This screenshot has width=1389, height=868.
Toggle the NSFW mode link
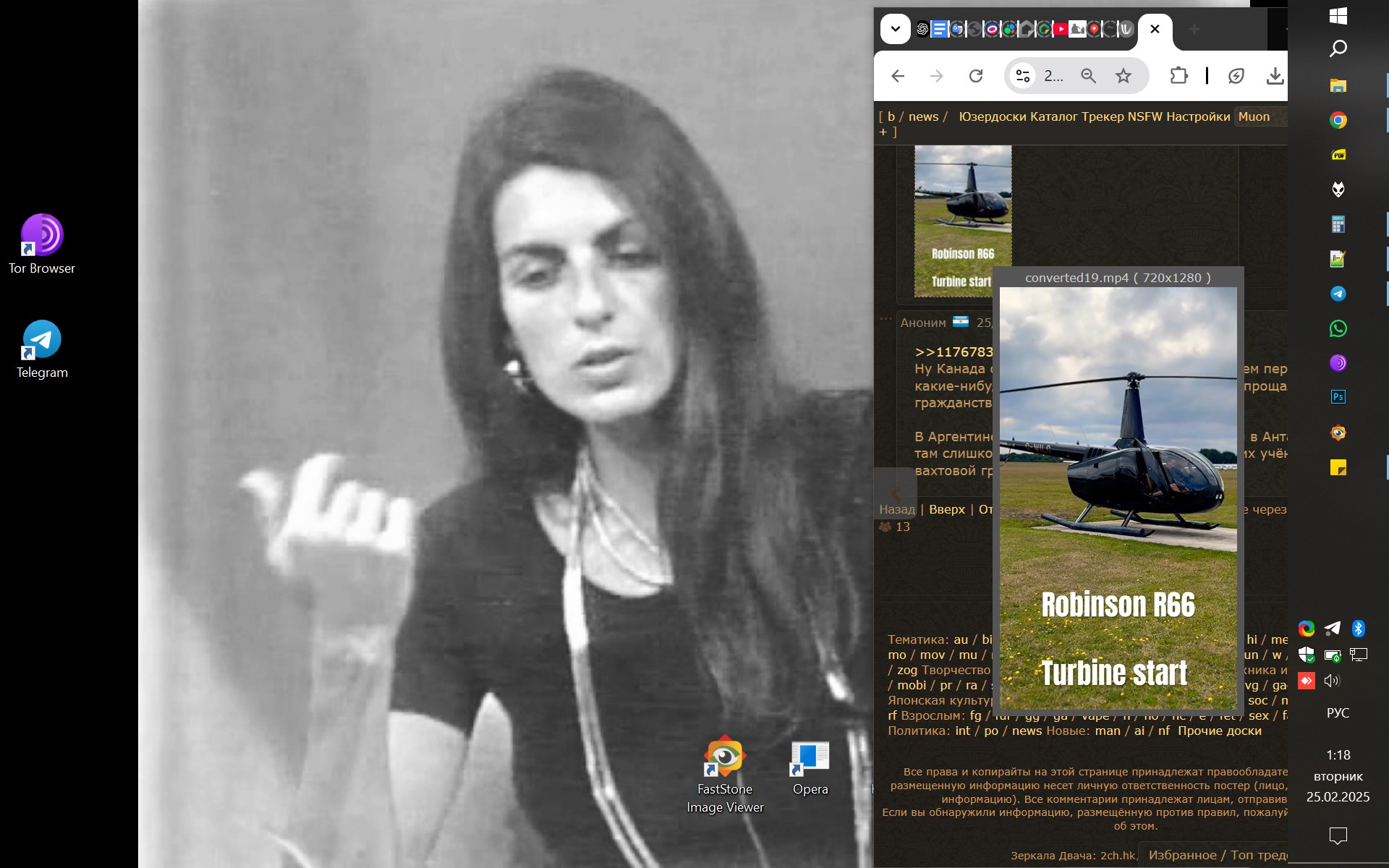(x=1144, y=116)
